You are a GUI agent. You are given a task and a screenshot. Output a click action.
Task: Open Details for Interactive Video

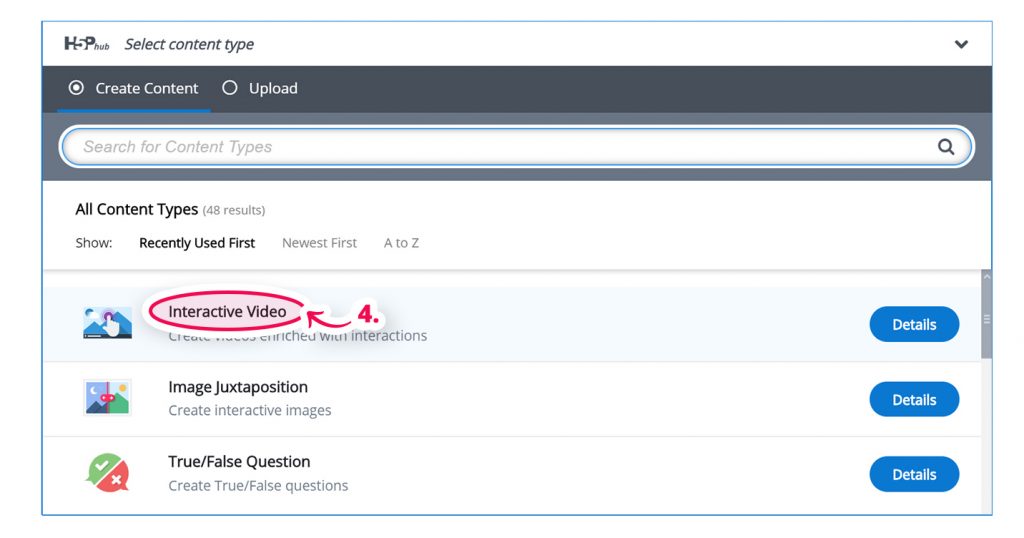coord(914,324)
